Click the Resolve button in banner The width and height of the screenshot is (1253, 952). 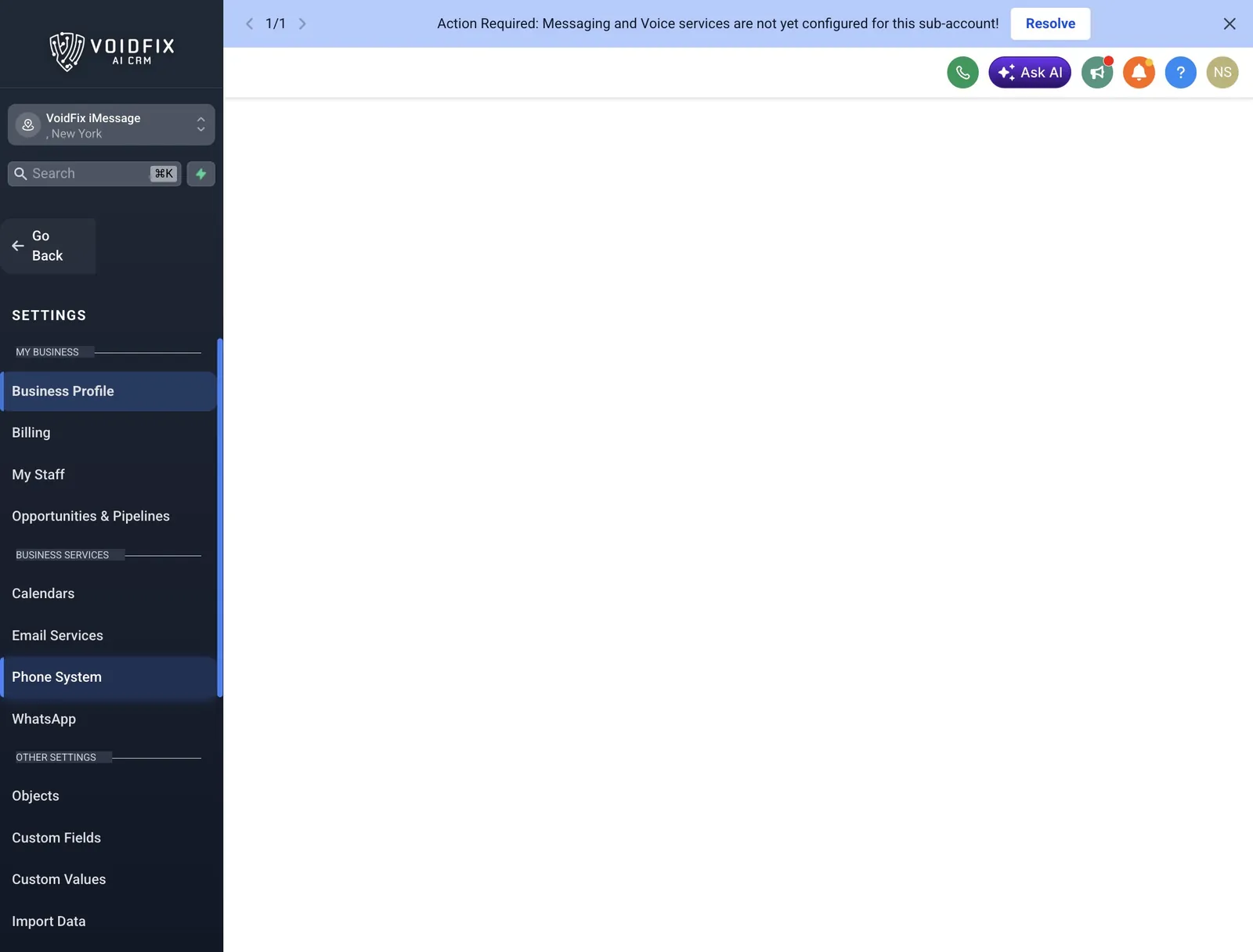tap(1050, 23)
